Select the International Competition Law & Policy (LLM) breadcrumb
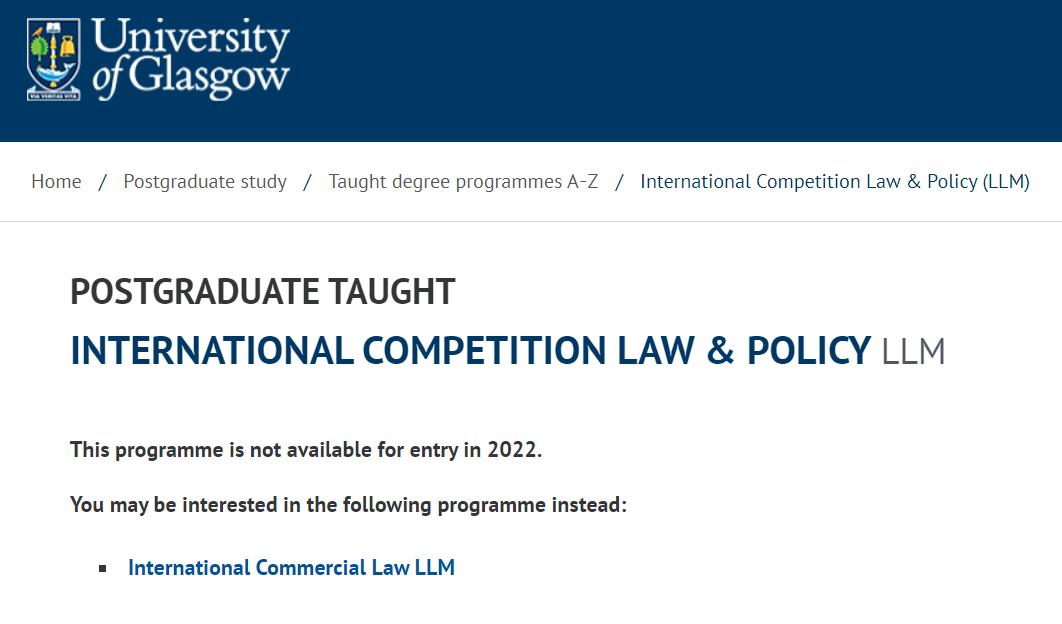The height and width of the screenshot is (624, 1062). (834, 182)
